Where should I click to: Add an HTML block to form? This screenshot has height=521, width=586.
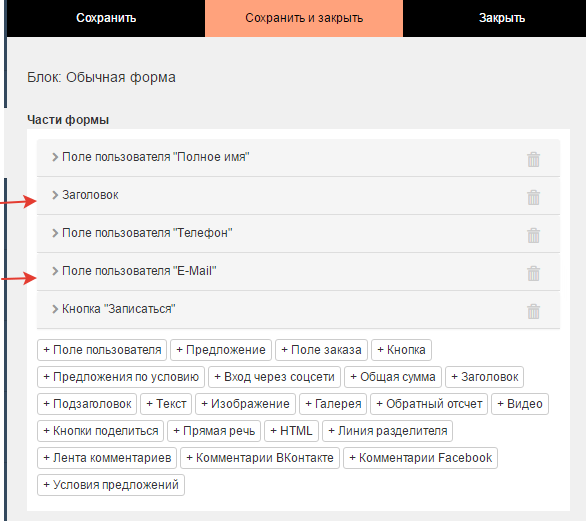[292, 431]
